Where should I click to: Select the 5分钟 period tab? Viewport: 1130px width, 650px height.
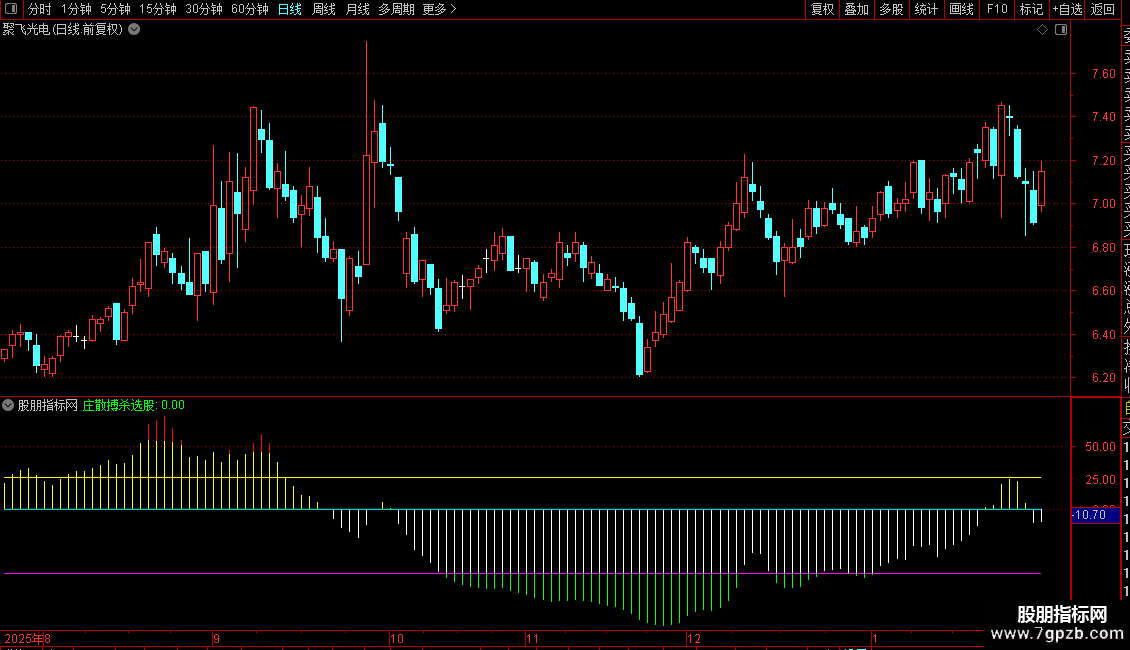tap(115, 9)
